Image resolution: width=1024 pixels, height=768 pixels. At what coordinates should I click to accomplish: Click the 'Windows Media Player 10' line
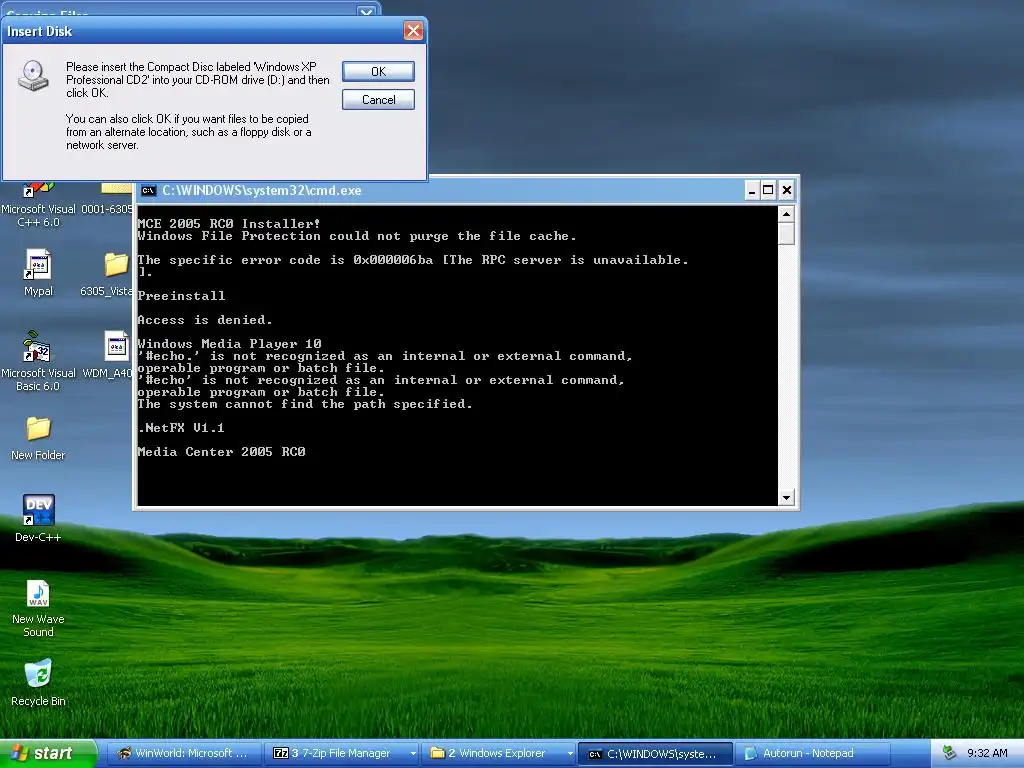[229, 344]
